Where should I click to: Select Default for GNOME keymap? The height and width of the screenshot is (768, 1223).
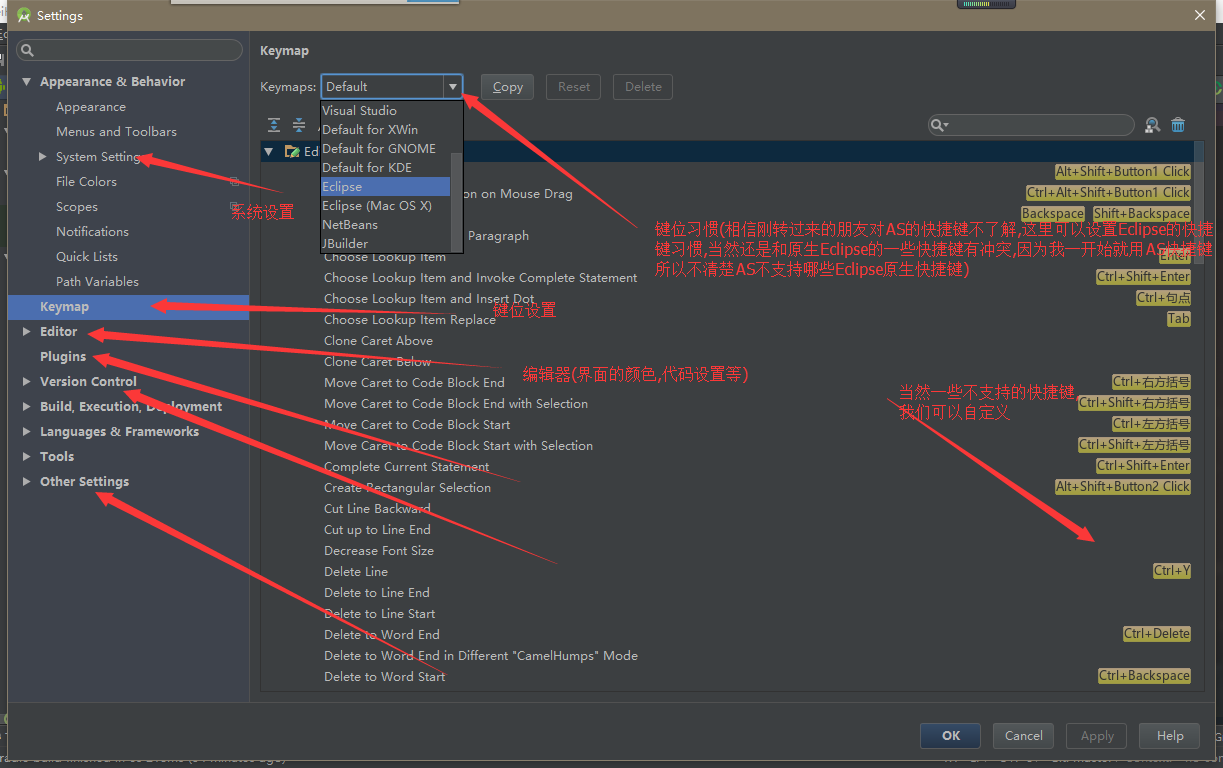click(385, 149)
